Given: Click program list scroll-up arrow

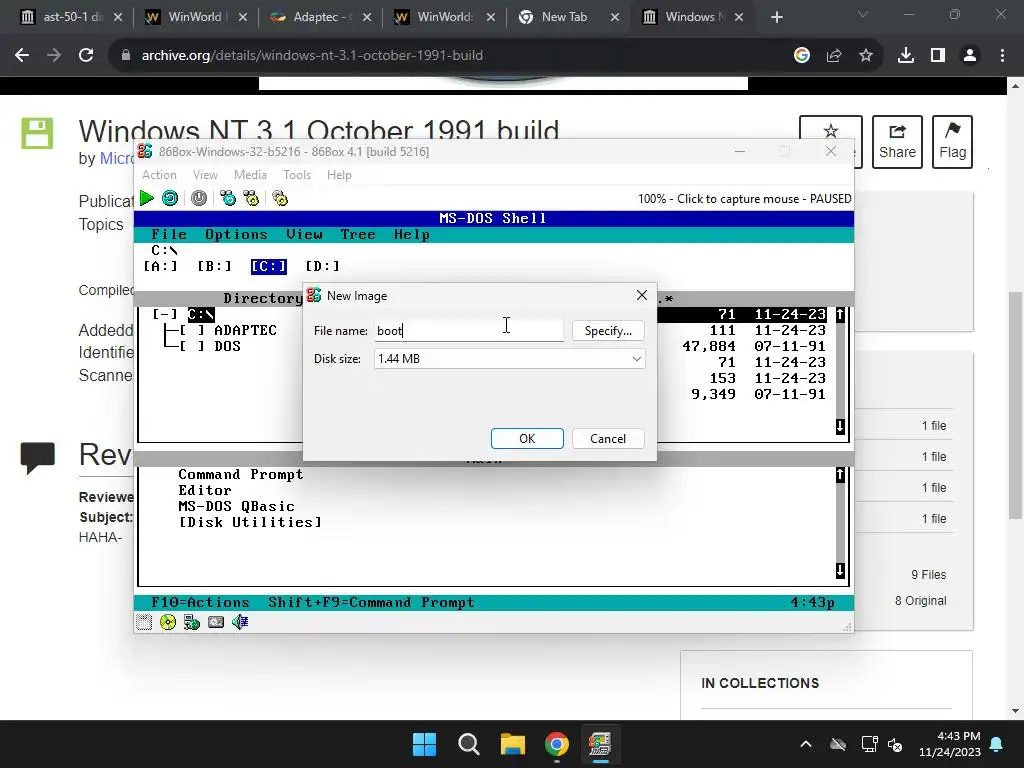Looking at the screenshot, I should tap(840, 475).
